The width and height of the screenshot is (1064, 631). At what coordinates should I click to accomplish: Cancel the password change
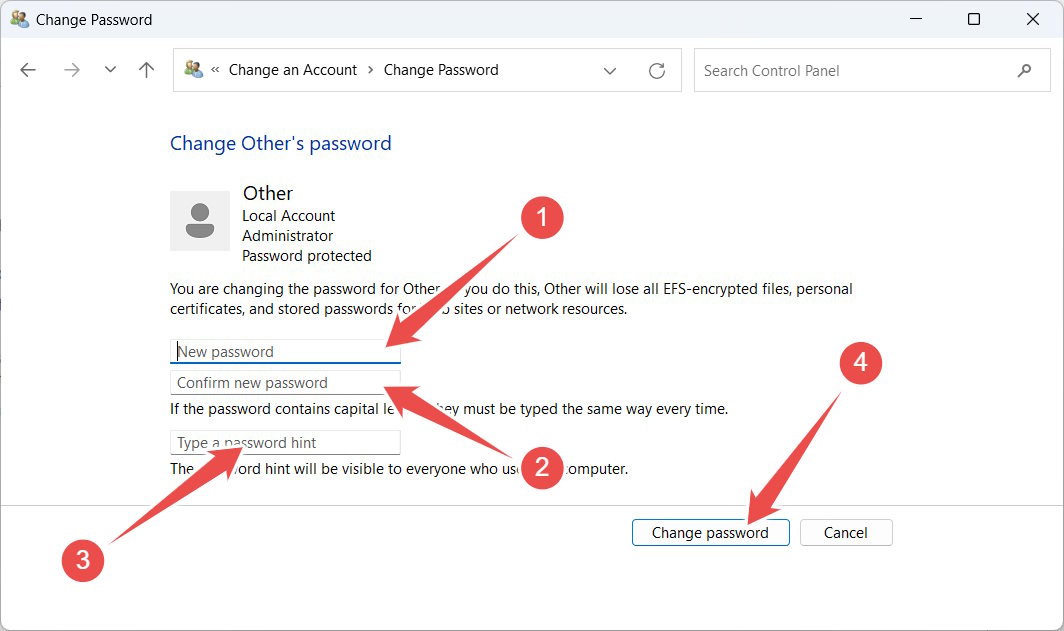pos(846,532)
